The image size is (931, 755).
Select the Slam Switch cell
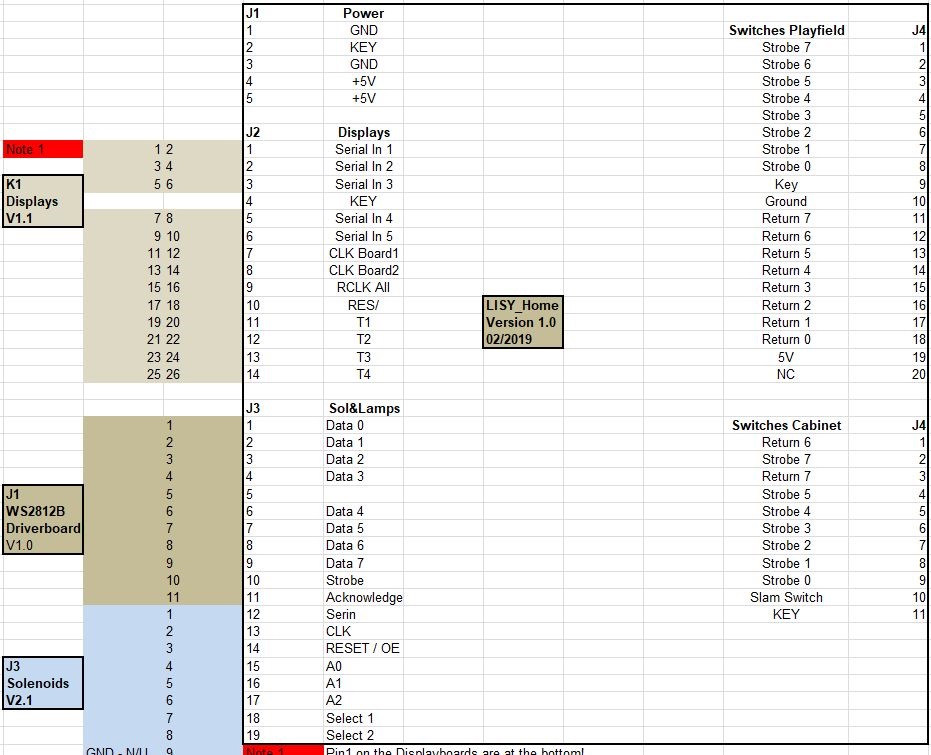click(786, 598)
